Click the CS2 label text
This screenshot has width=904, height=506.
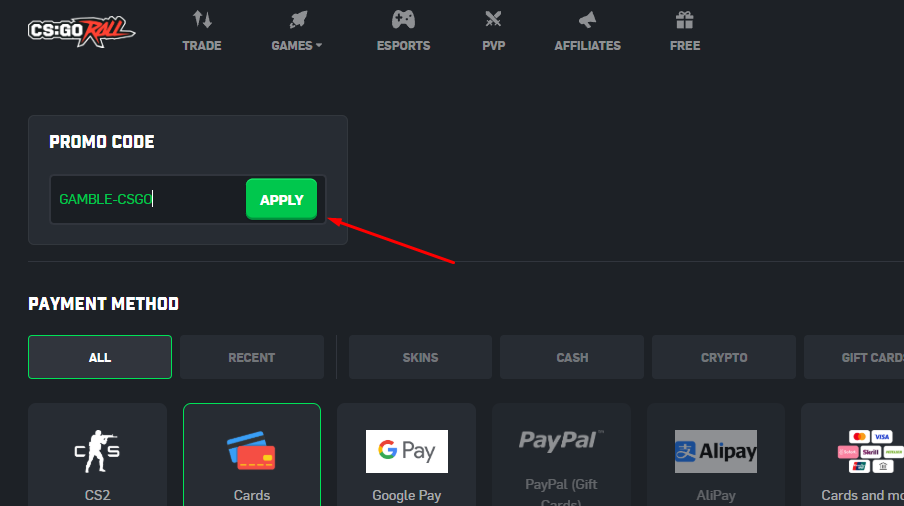click(x=97, y=495)
